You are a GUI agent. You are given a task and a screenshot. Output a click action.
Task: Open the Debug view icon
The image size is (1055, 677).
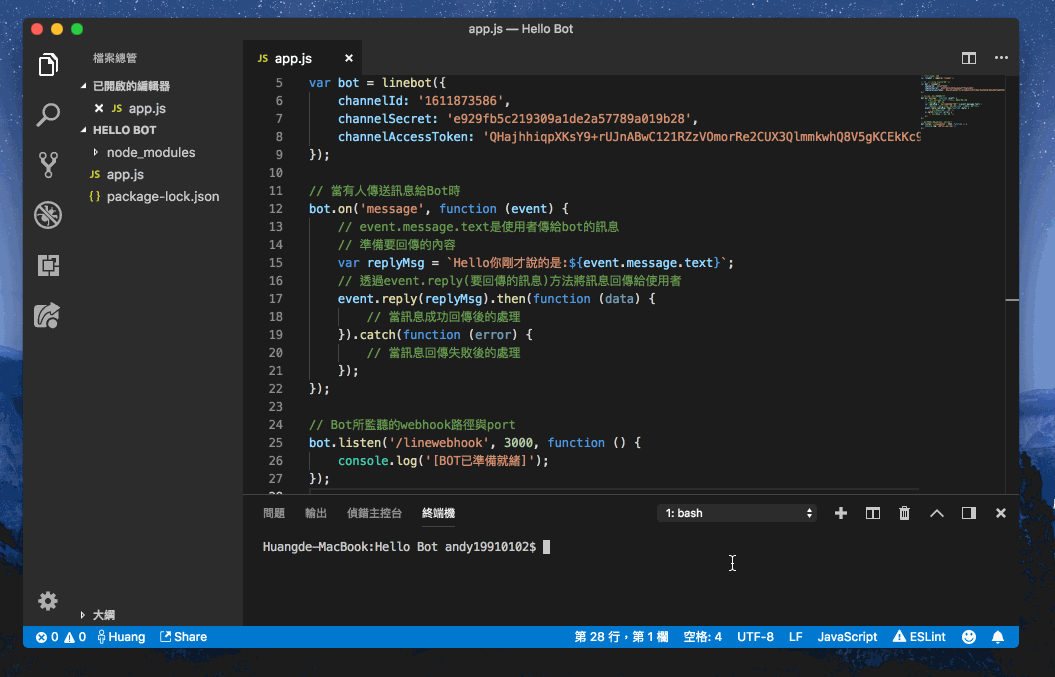click(x=48, y=215)
